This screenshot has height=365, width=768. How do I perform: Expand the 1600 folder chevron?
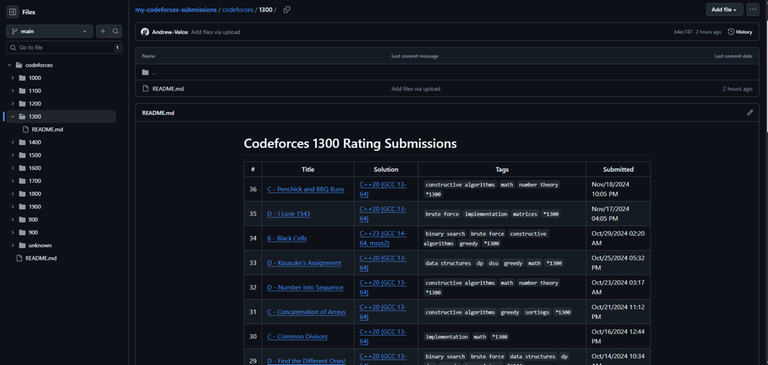click(13, 168)
